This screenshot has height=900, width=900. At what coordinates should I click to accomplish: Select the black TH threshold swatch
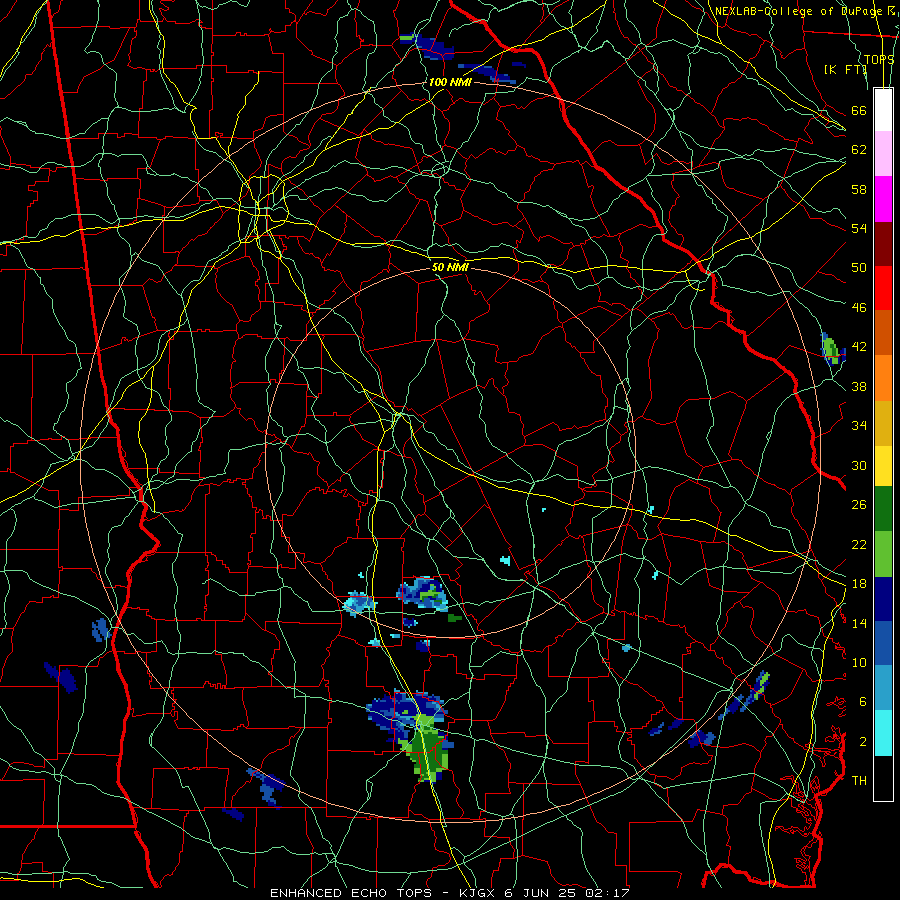point(883,778)
